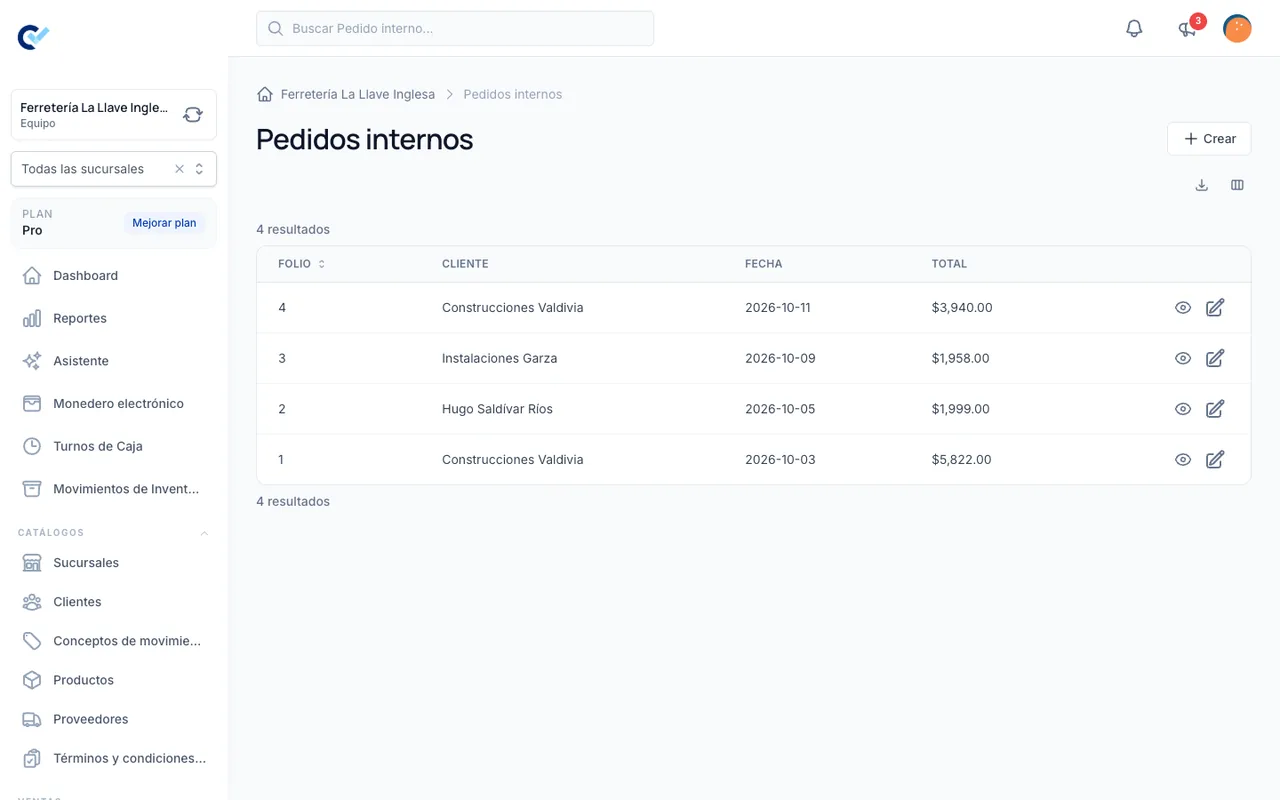
Task: Click the $5,822.00 total cell
Action: click(x=961, y=460)
